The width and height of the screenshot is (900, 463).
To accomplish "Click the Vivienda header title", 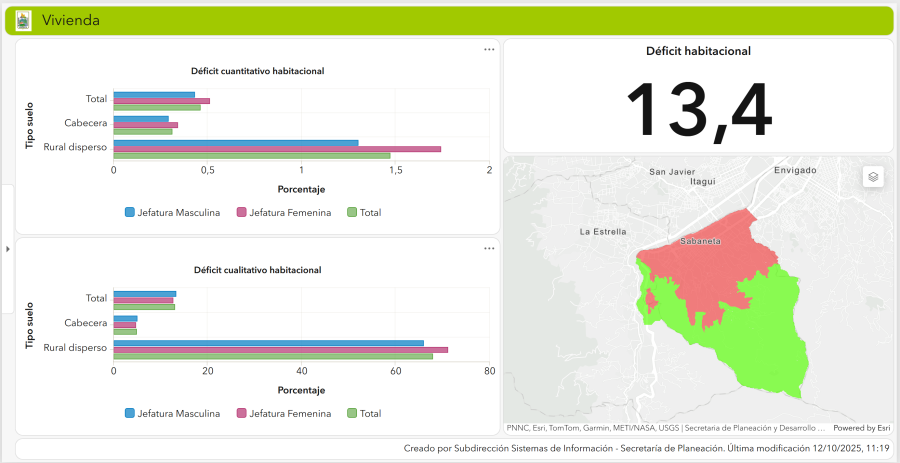I will point(71,21).
